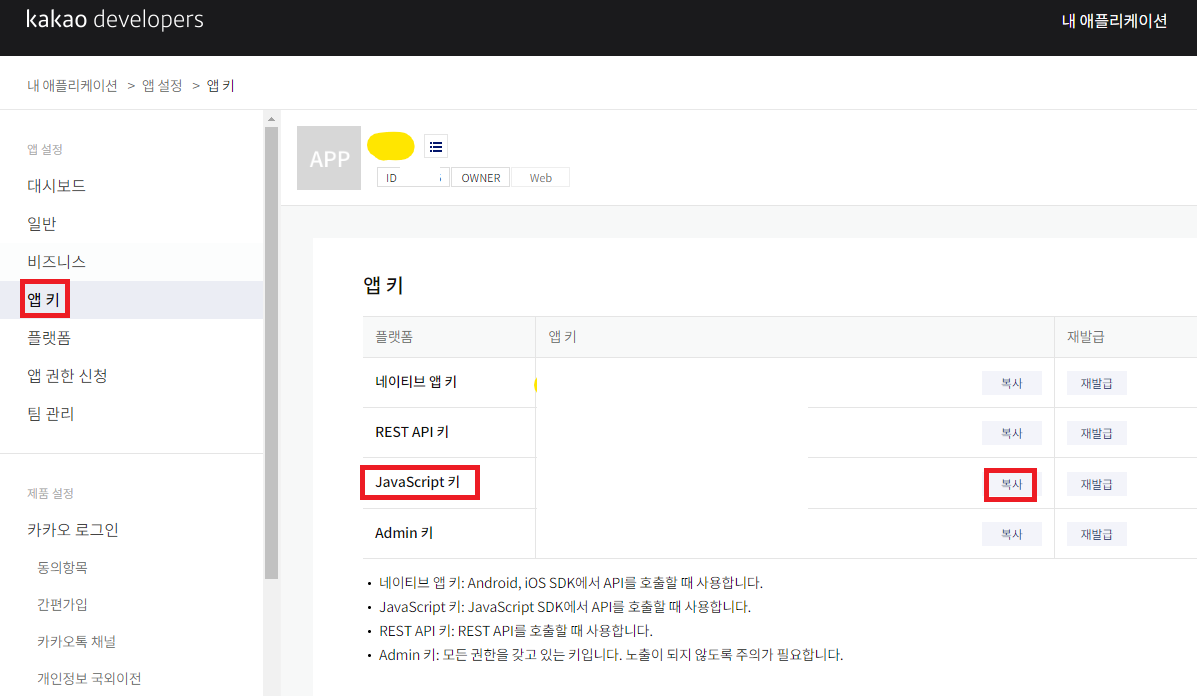This screenshot has height=696, width=1197.
Task: Click the Admin 키 row label
Action: pyautogui.click(x=404, y=533)
